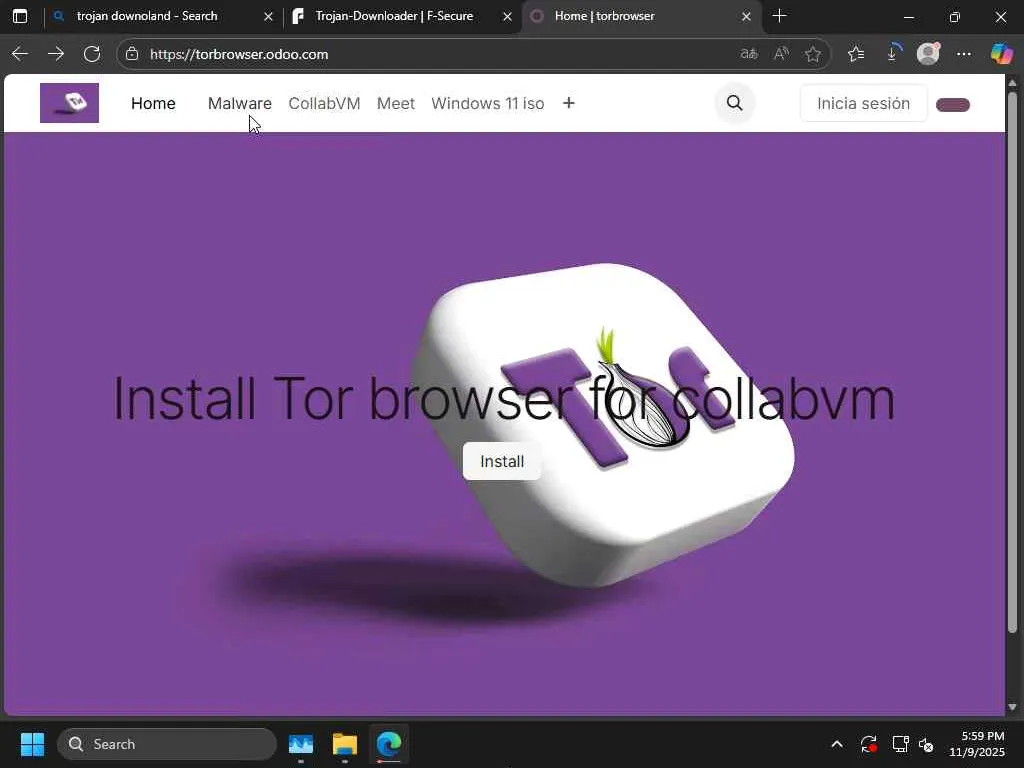Close the Home torbrowser tab
This screenshot has width=1024, height=768.
pyautogui.click(x=746, y=16)
